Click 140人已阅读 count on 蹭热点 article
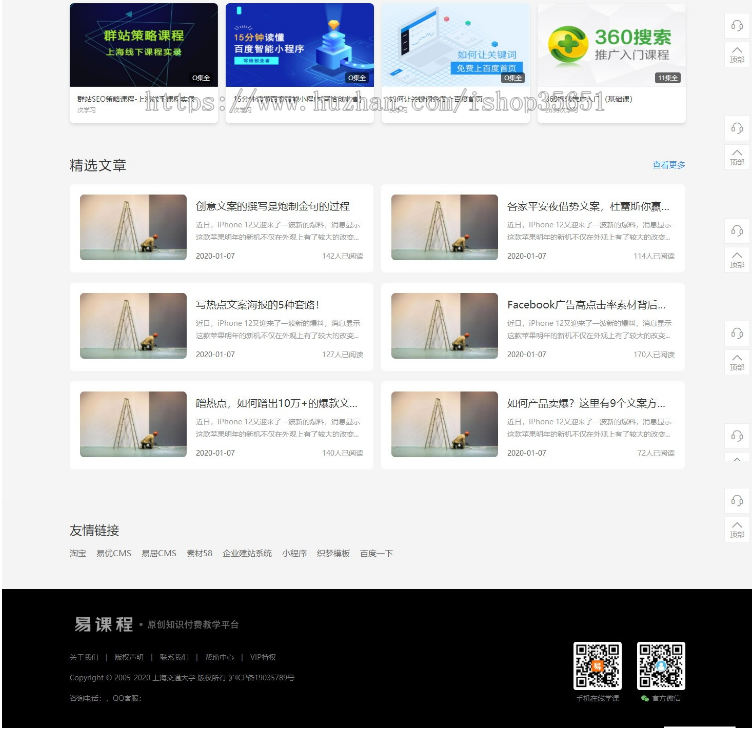752x729 pixels. [x=342, y=453]
